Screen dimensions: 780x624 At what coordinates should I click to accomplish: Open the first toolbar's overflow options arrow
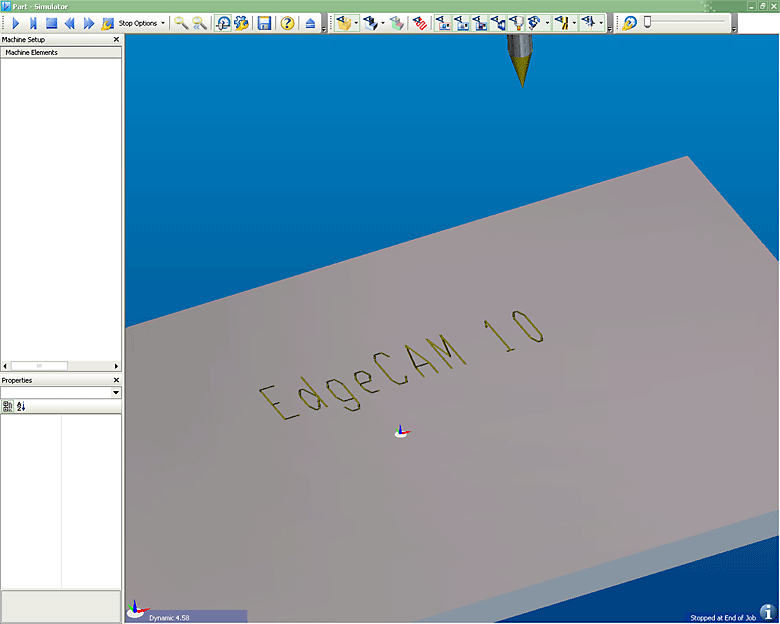coord(324,29)
